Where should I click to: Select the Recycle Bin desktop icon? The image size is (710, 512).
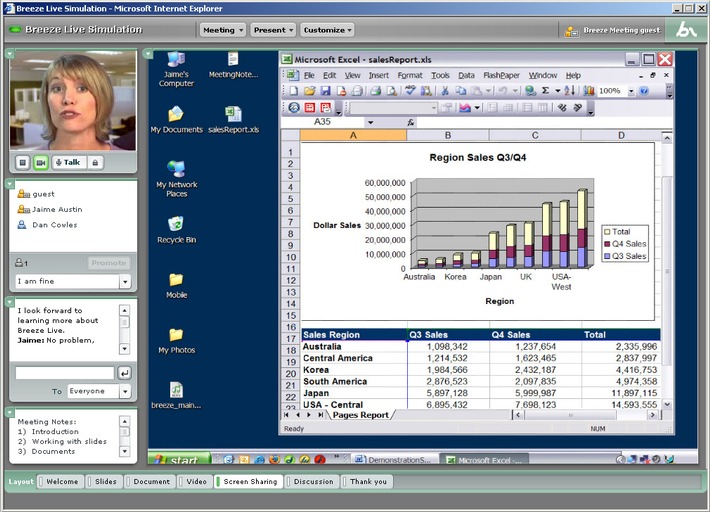pyautogui.click(x=177, y=230)
